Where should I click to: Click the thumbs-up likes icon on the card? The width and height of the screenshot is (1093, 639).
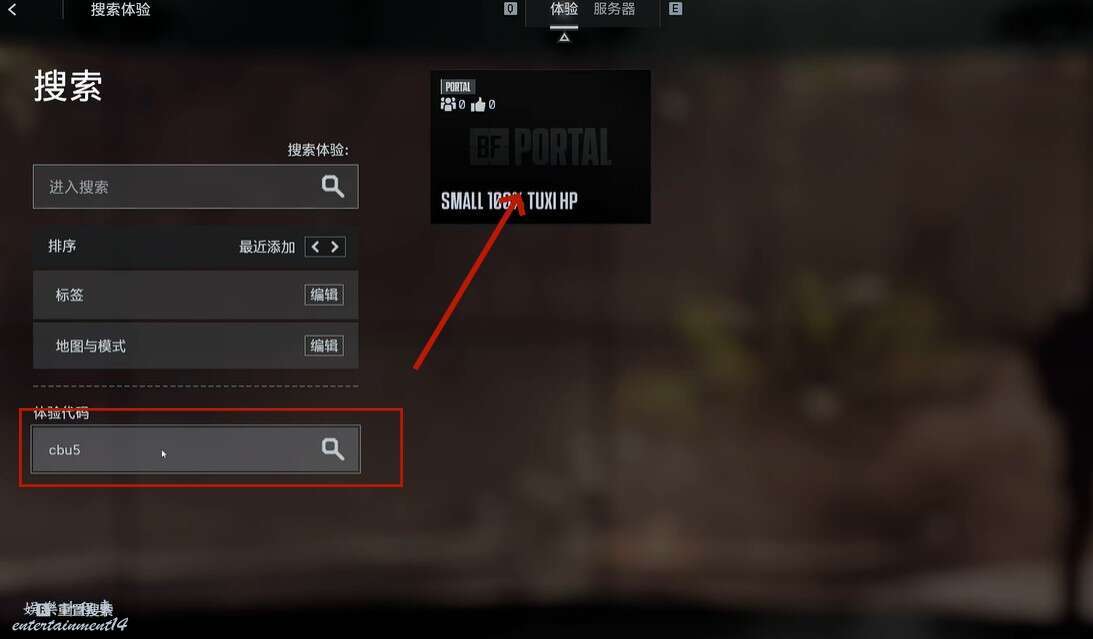[478, 105]
